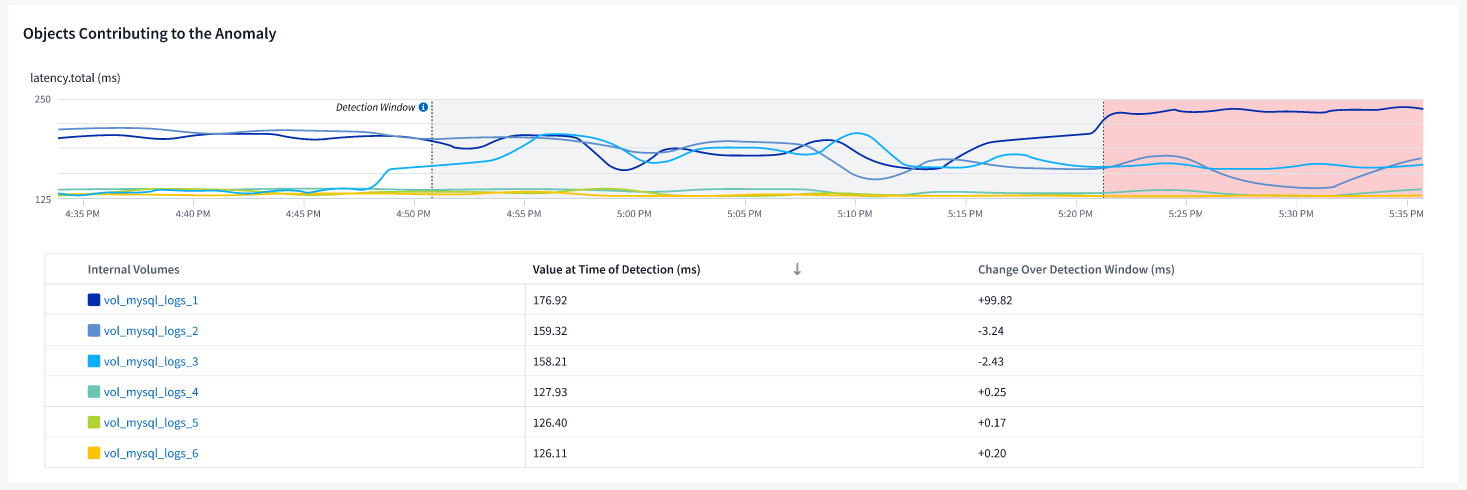Click vol_mysql_logs_6 yellow color swatch

pyautogui.click(x=94, y=453)
